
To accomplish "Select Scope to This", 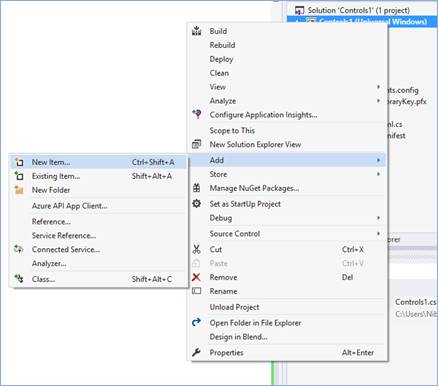I will 232,130.
